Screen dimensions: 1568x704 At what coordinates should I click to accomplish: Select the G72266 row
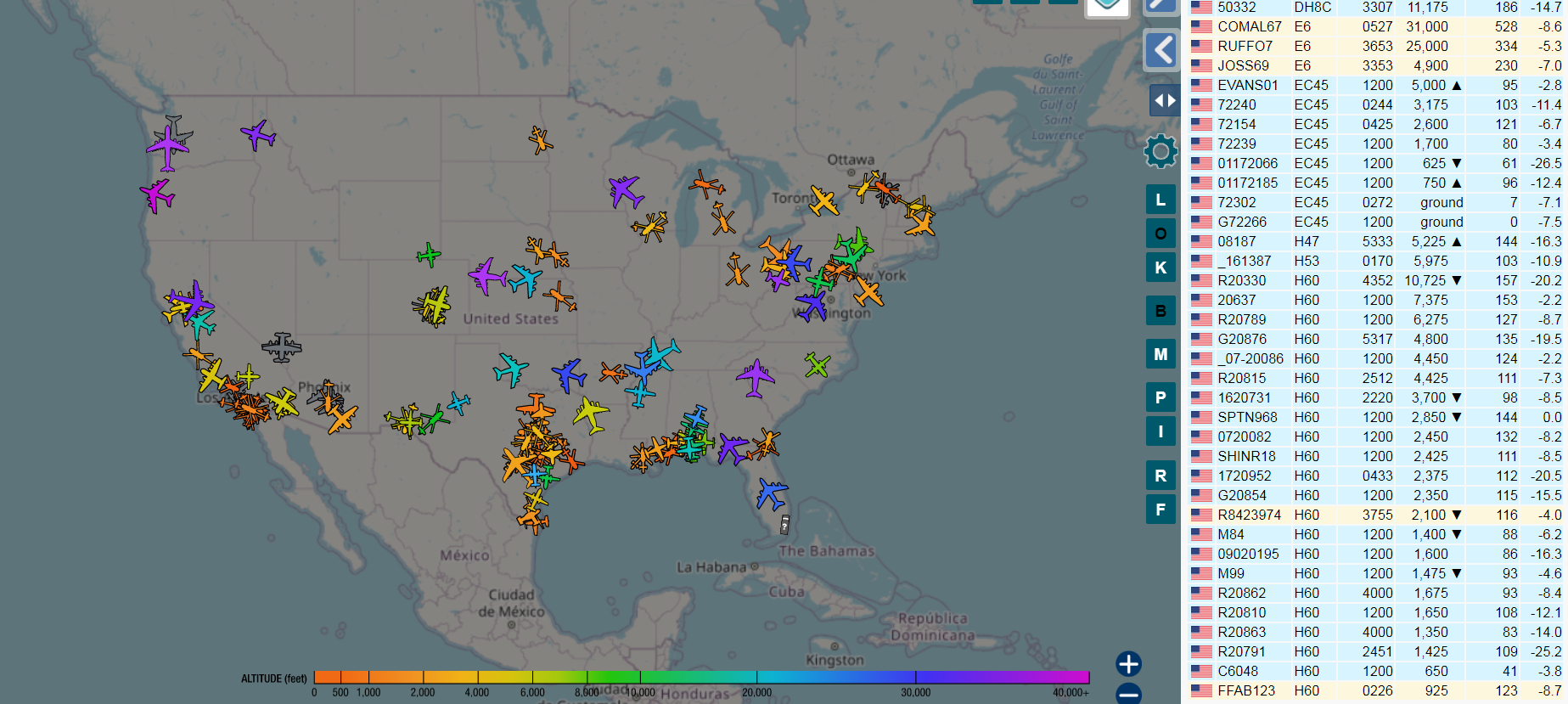[1375, 222]
